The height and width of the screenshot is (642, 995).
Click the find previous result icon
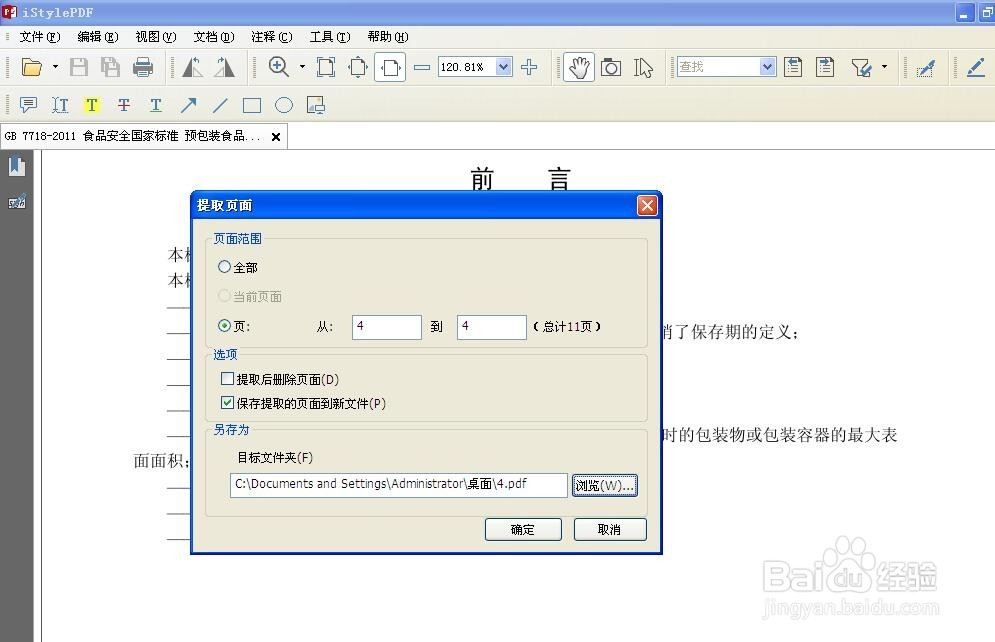point(793,67)
